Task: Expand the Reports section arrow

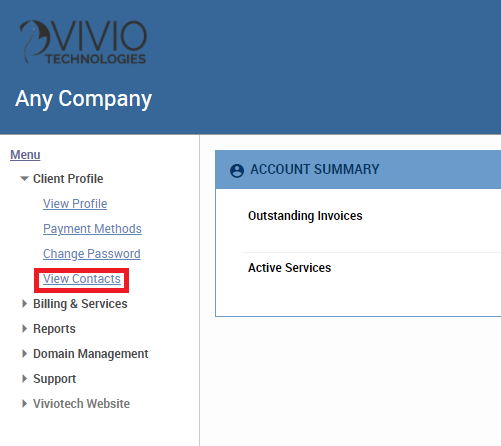Action: click(x=24, y=329)
